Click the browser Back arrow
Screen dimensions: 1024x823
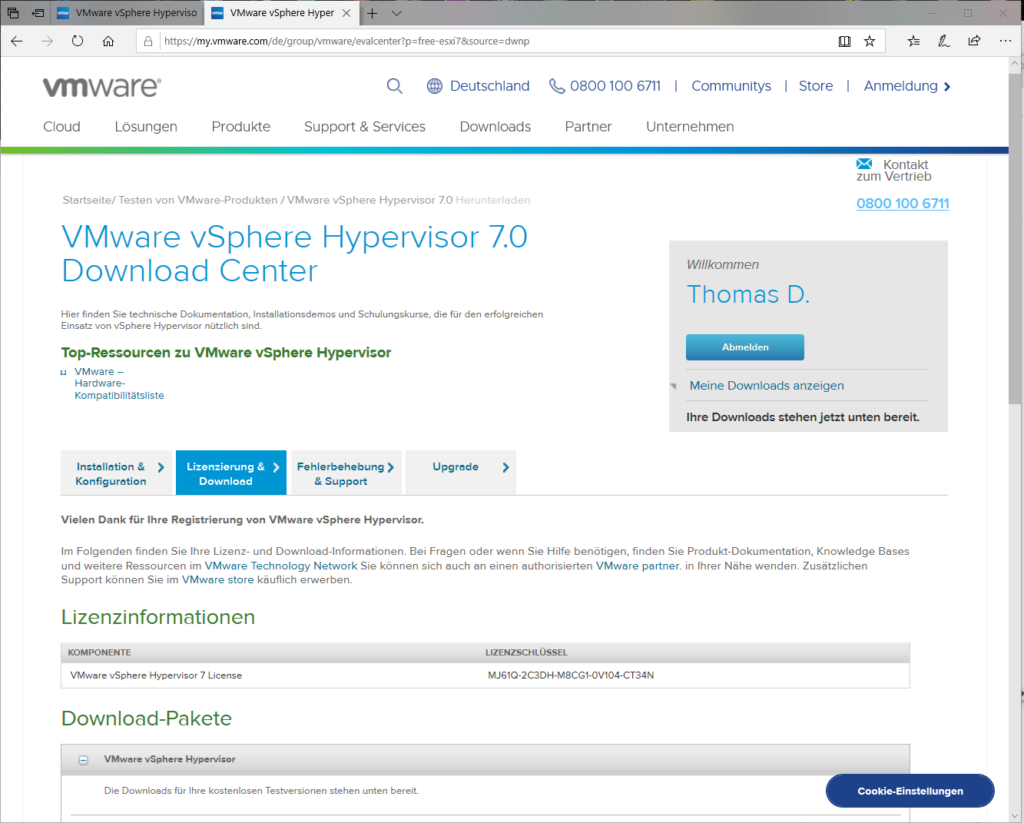click(17, 41)
